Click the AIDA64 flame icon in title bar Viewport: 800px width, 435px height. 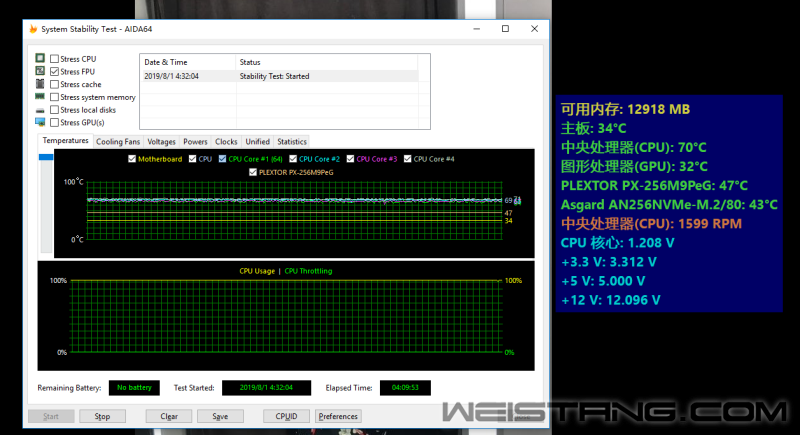pyautogui.click(x=33, y=29)
